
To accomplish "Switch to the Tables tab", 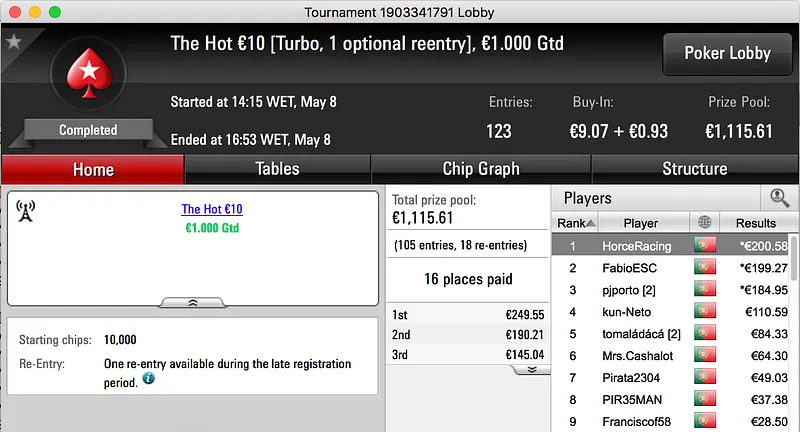I will pyautogui.click(x=277, y=169).
